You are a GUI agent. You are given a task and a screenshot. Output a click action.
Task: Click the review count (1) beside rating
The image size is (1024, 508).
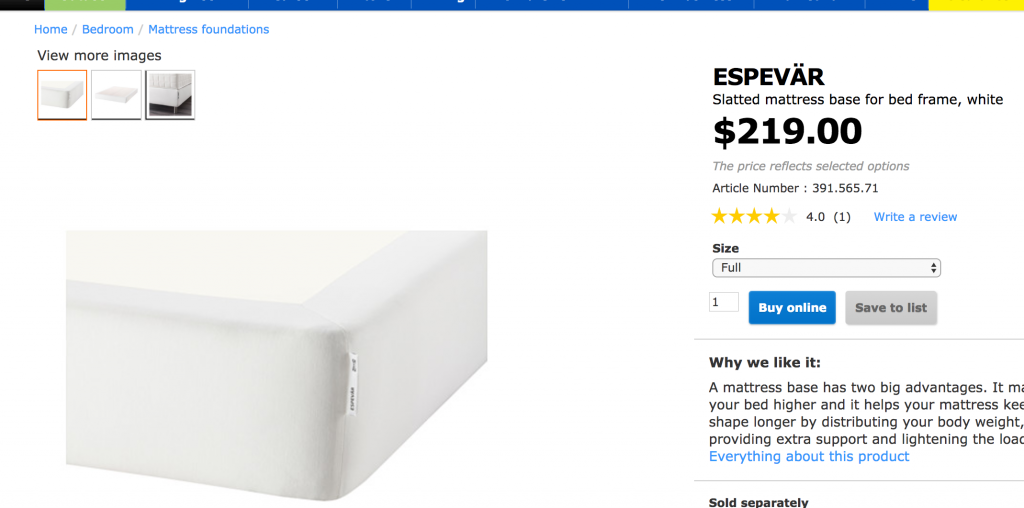click(x=842, y=217)
